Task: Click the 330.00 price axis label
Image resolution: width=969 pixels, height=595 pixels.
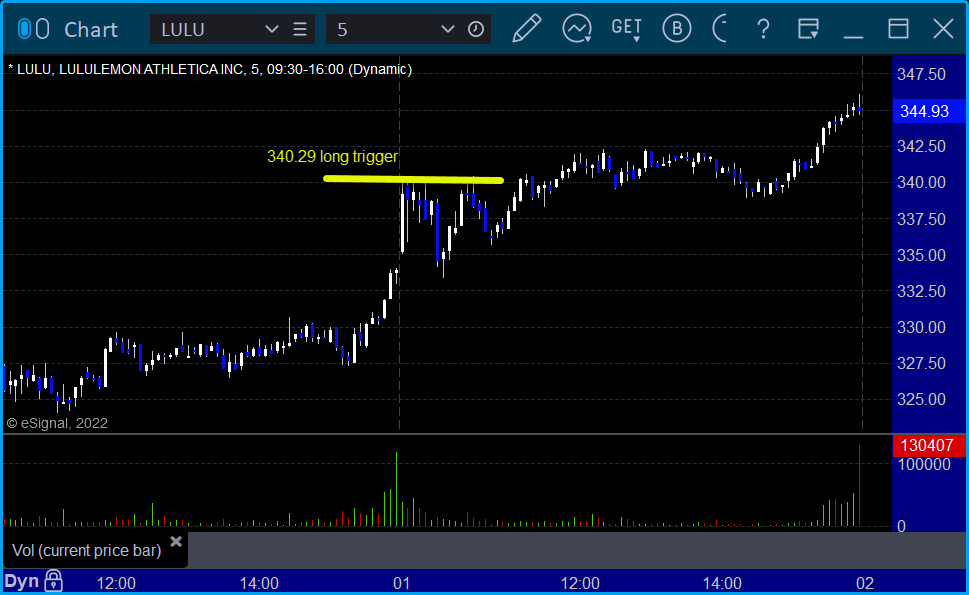Action: point(921,327)
